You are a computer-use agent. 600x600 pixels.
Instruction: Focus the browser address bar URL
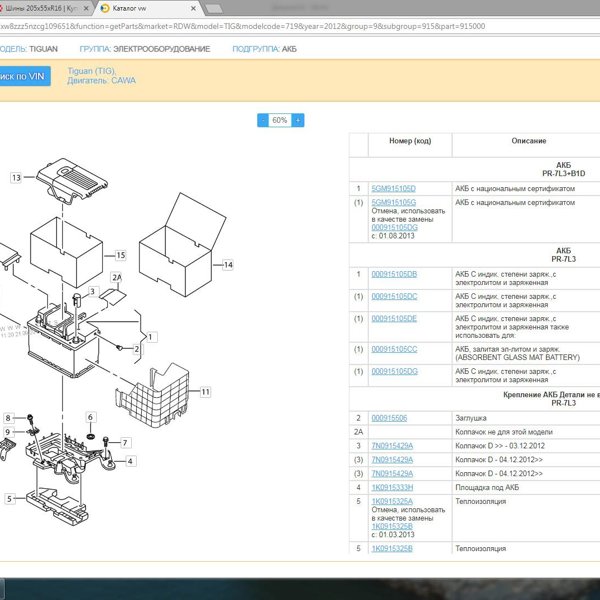[243, 26]
